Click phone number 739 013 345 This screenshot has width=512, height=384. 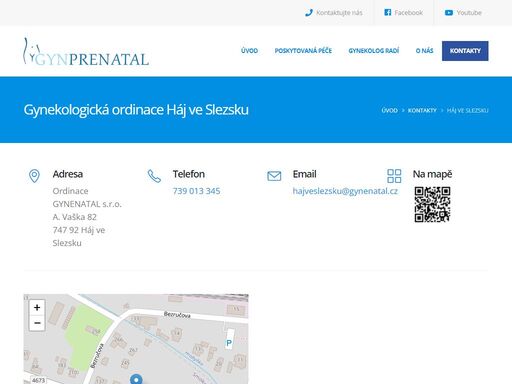coord(196,191)
